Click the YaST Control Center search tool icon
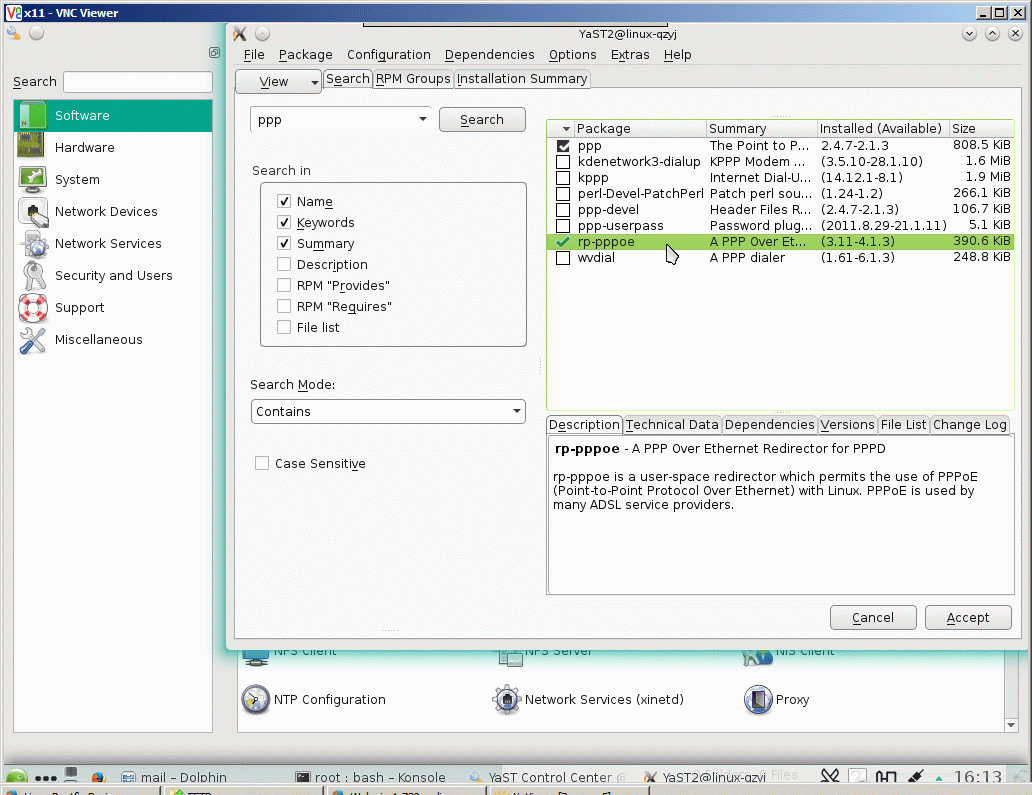1032x795 pixels. (14, 33)
